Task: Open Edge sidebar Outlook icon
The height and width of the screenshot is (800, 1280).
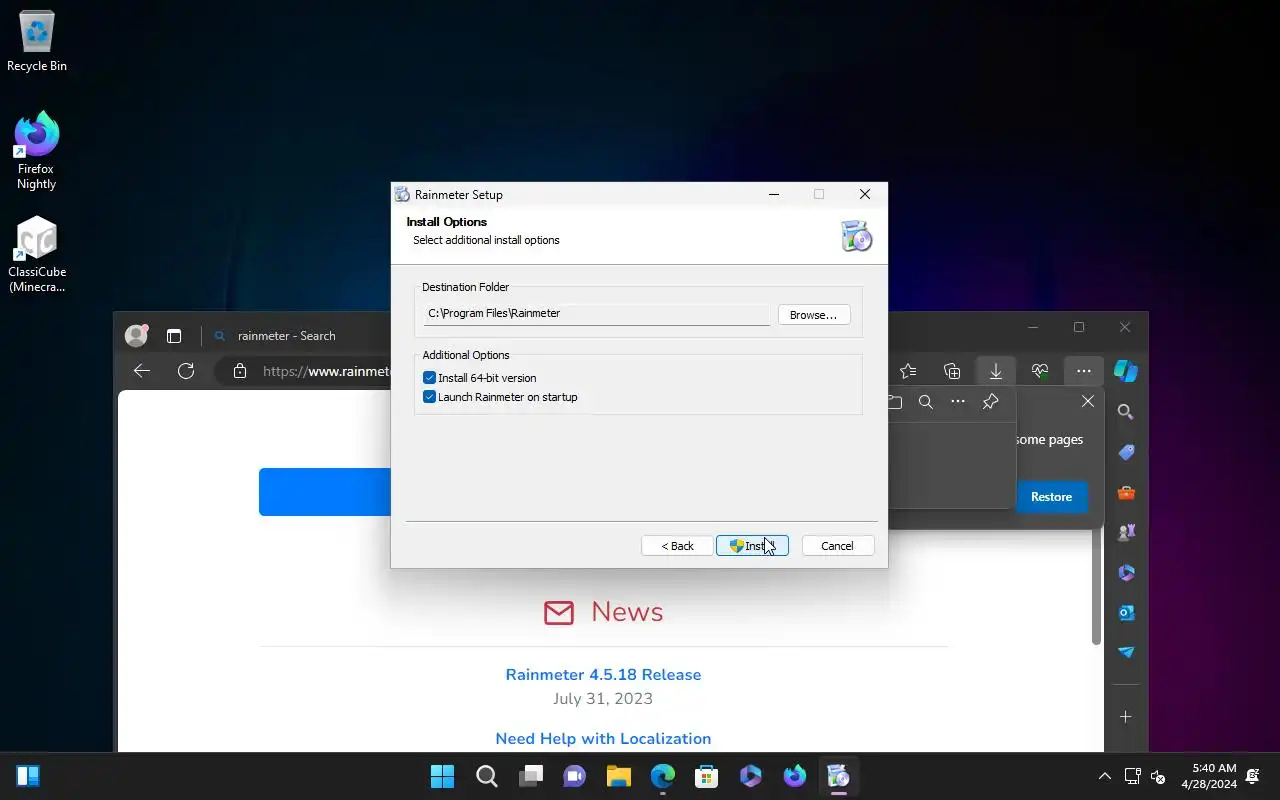Action: [x=1126, y=612]
